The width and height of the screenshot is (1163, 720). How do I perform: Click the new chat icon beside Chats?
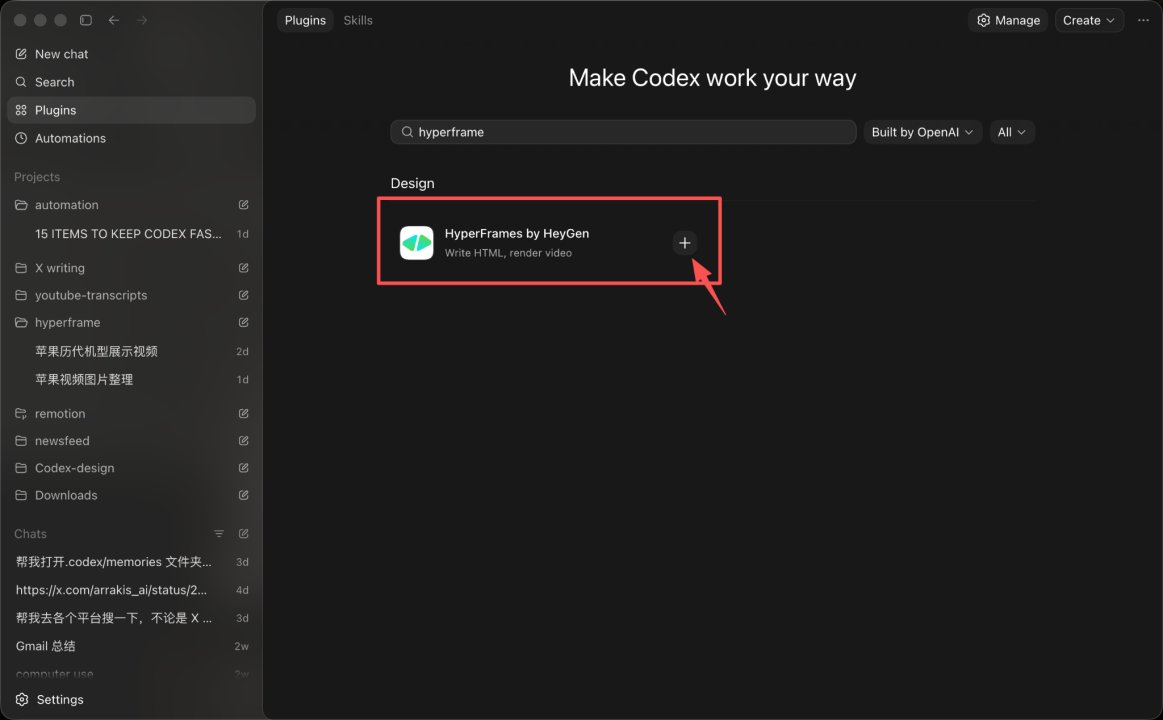[243, 534]
